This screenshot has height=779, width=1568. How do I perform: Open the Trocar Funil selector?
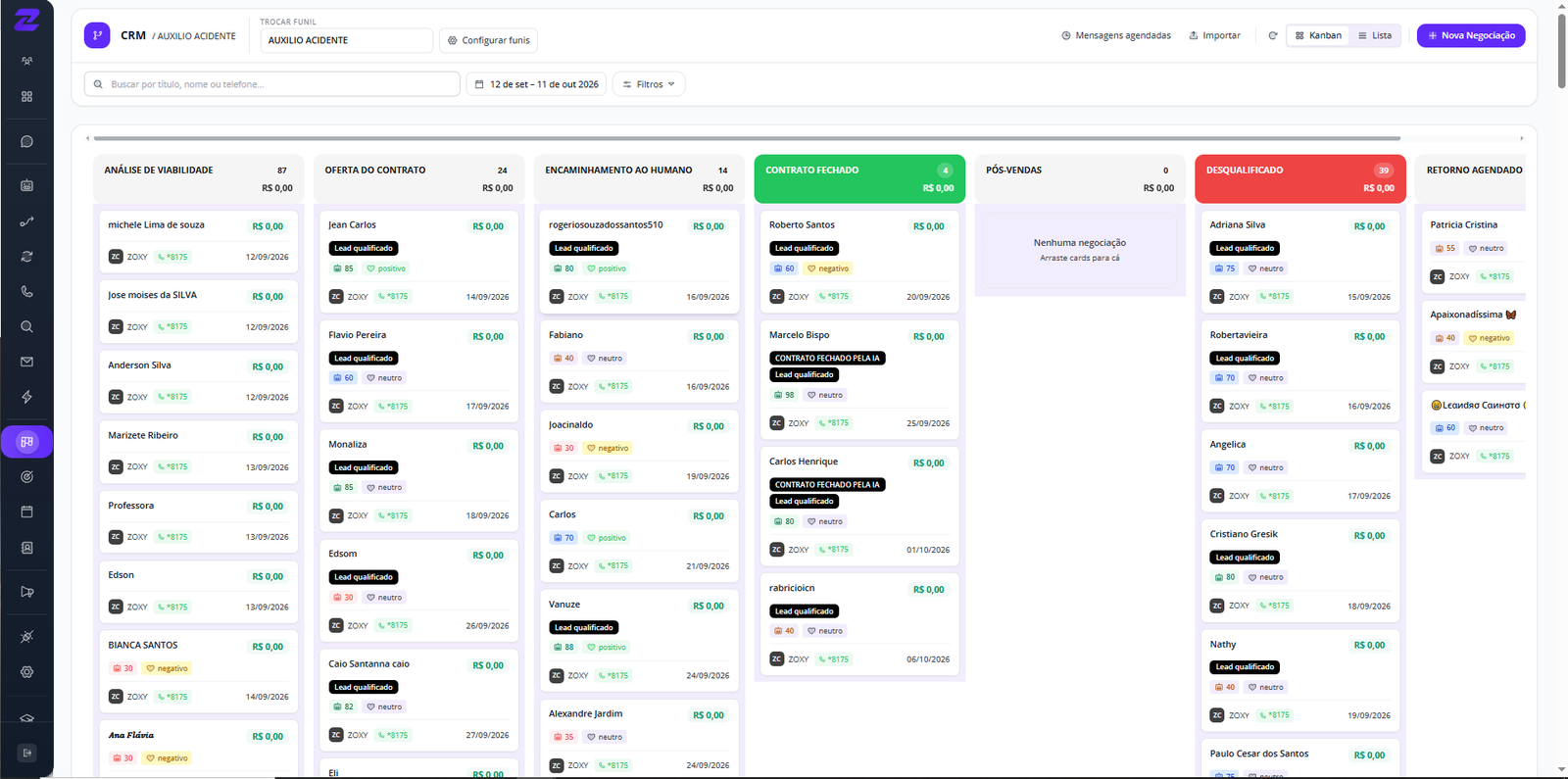click(x=346, y=40)
